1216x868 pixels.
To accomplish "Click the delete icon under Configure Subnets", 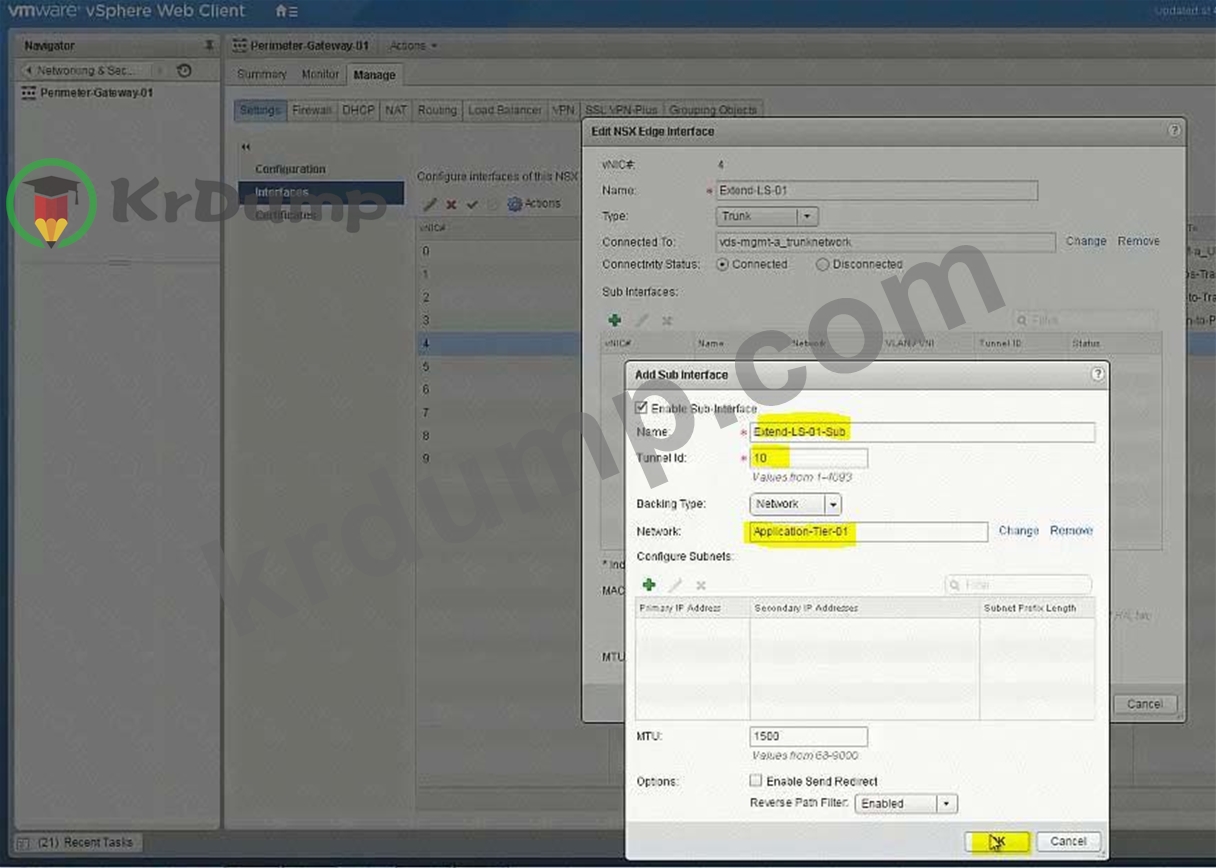I will point(701,584).
